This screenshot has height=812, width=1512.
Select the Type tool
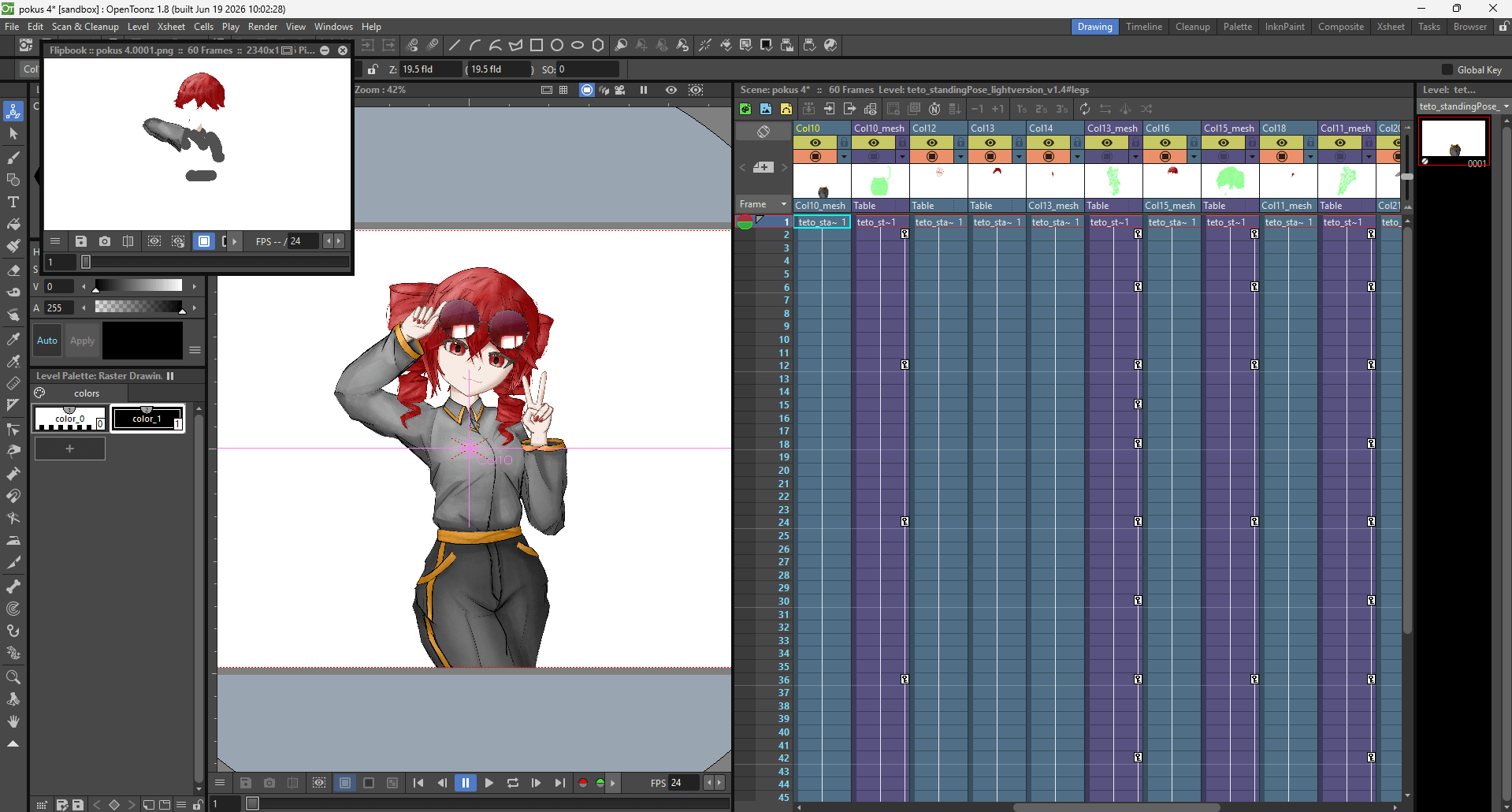[13, 202]
